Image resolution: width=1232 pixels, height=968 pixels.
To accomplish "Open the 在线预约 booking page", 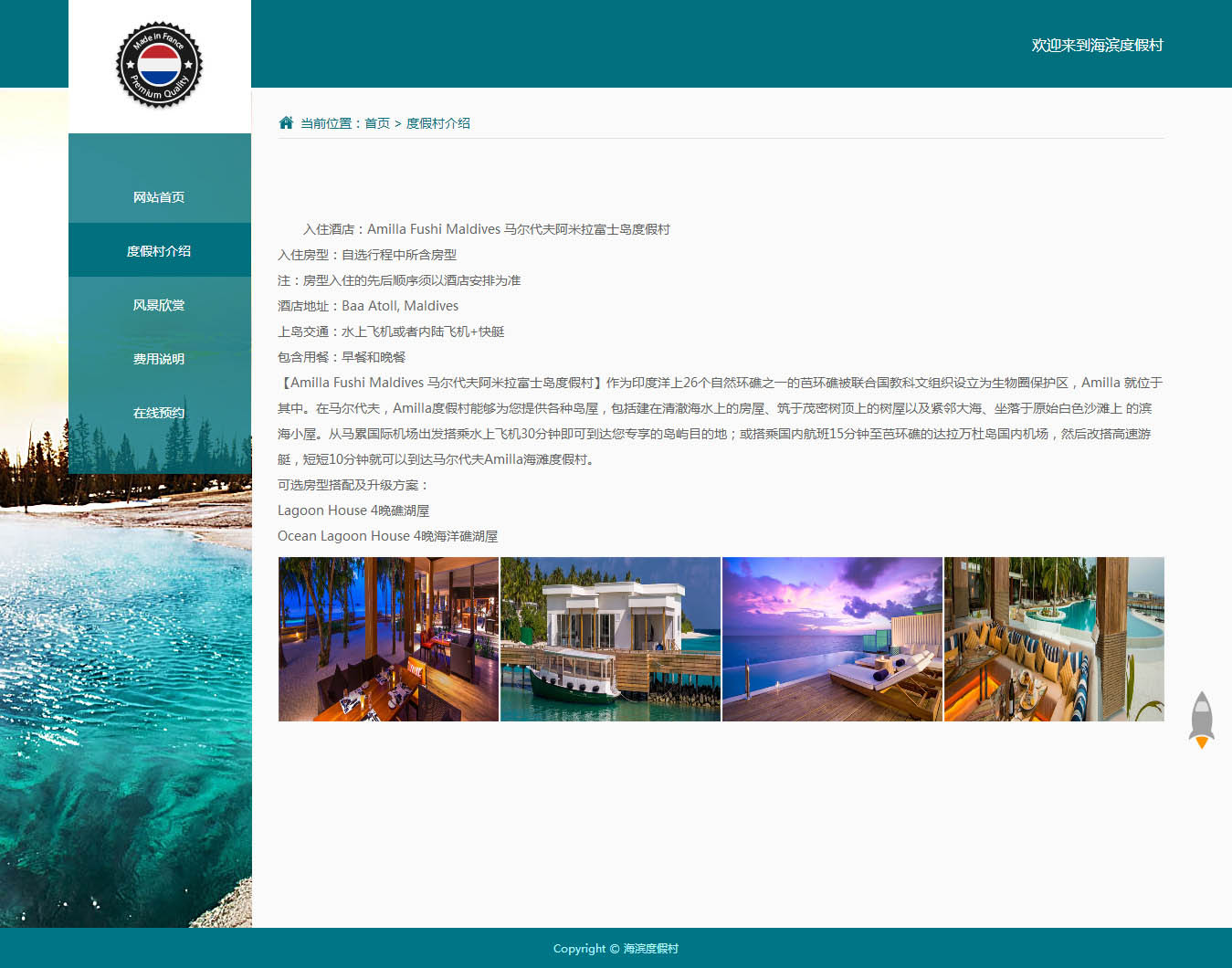I will 159,413.
